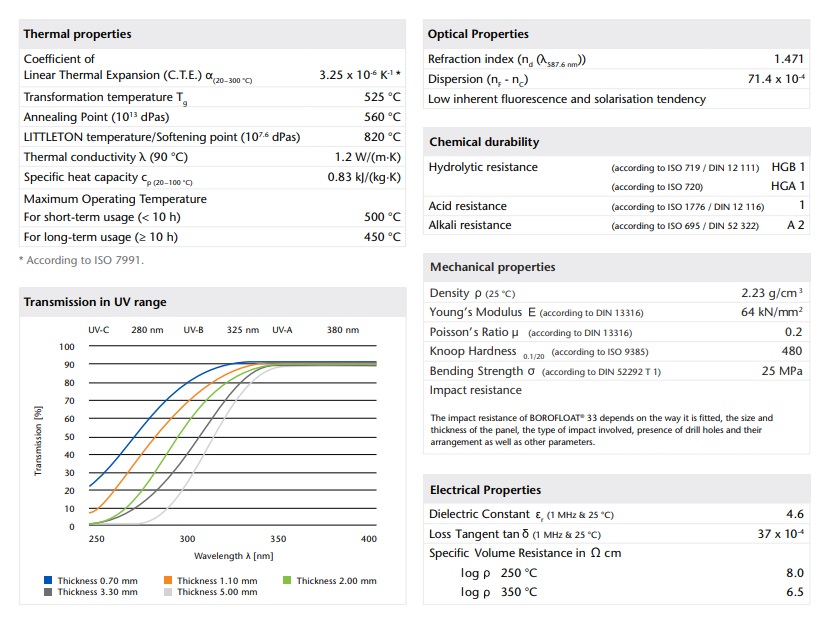Click the According to ISO 7991 footnote
The width and height of the screenshot is (832, 619).
(x=81, y=260)
